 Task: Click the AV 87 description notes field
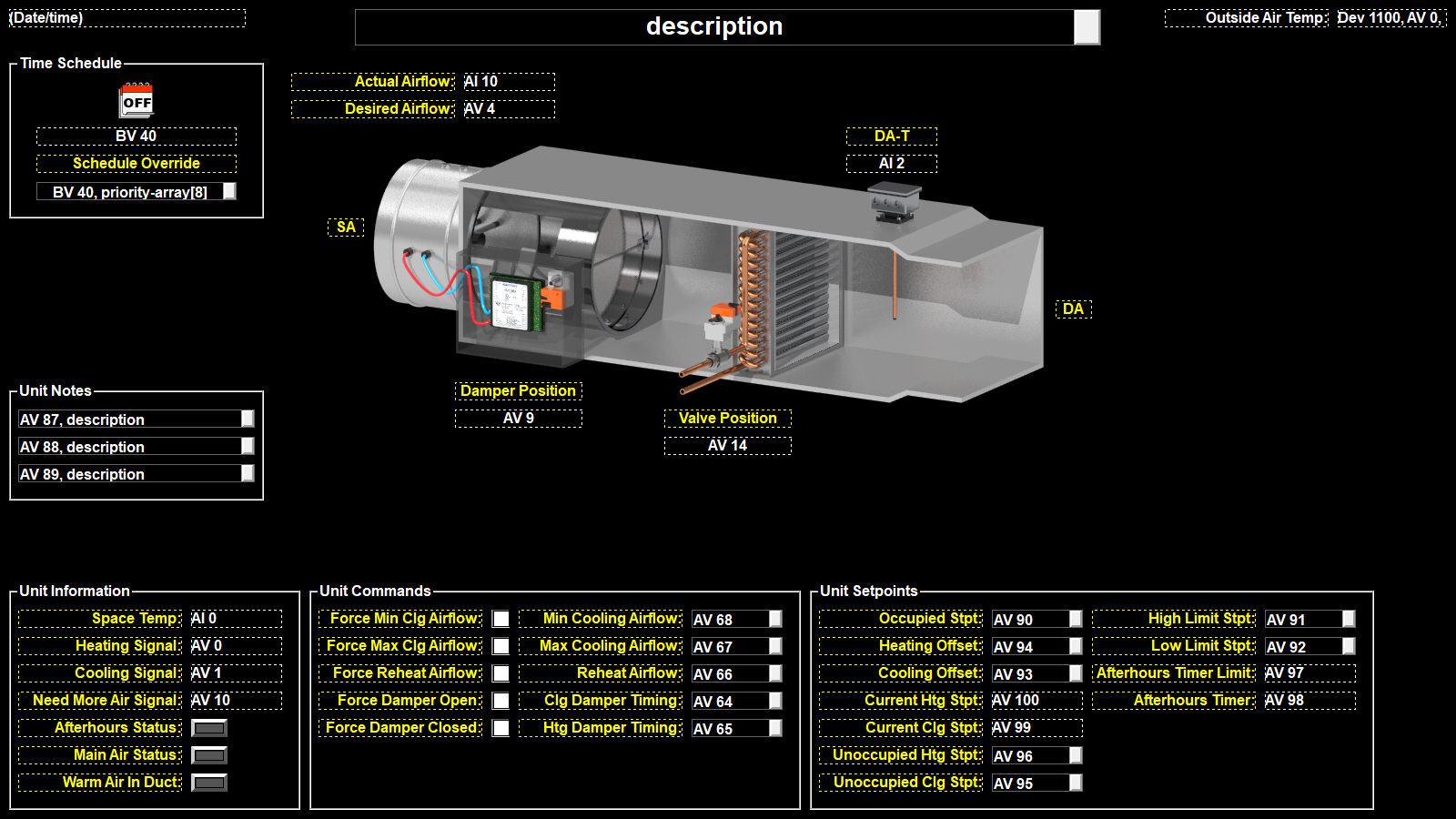[x=129, y=420]
